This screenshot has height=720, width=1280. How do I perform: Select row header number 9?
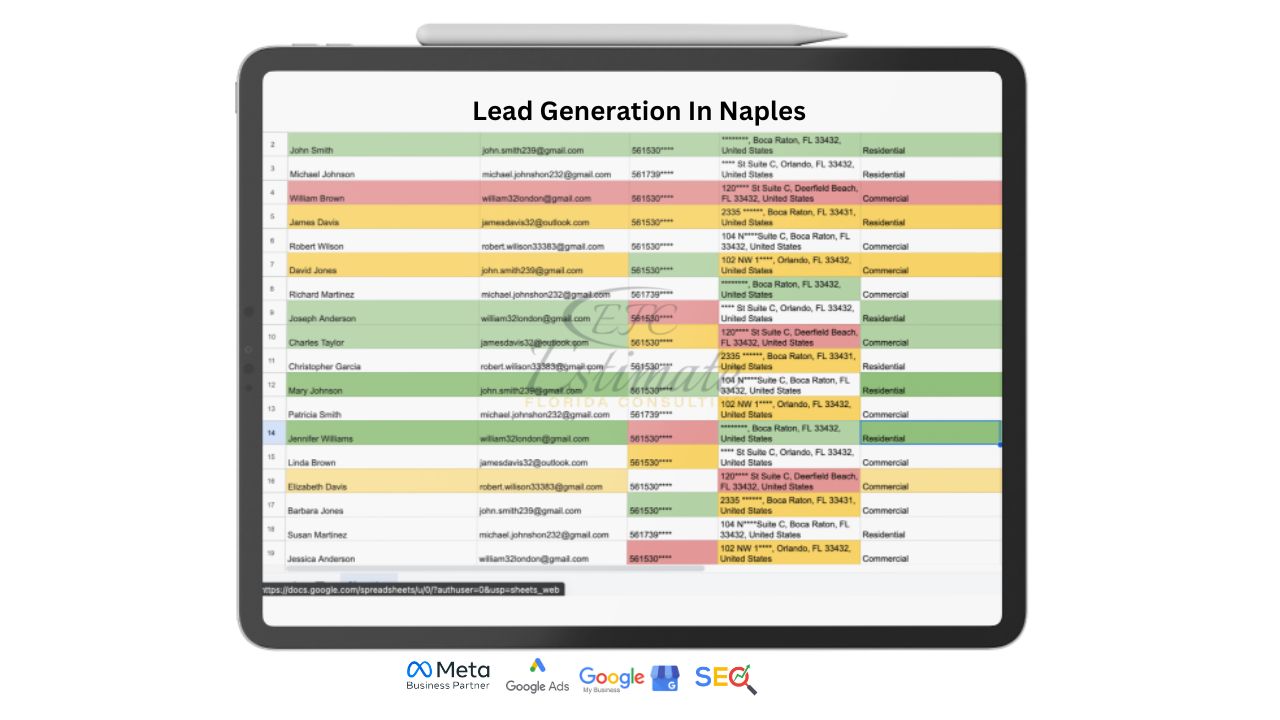274,313
